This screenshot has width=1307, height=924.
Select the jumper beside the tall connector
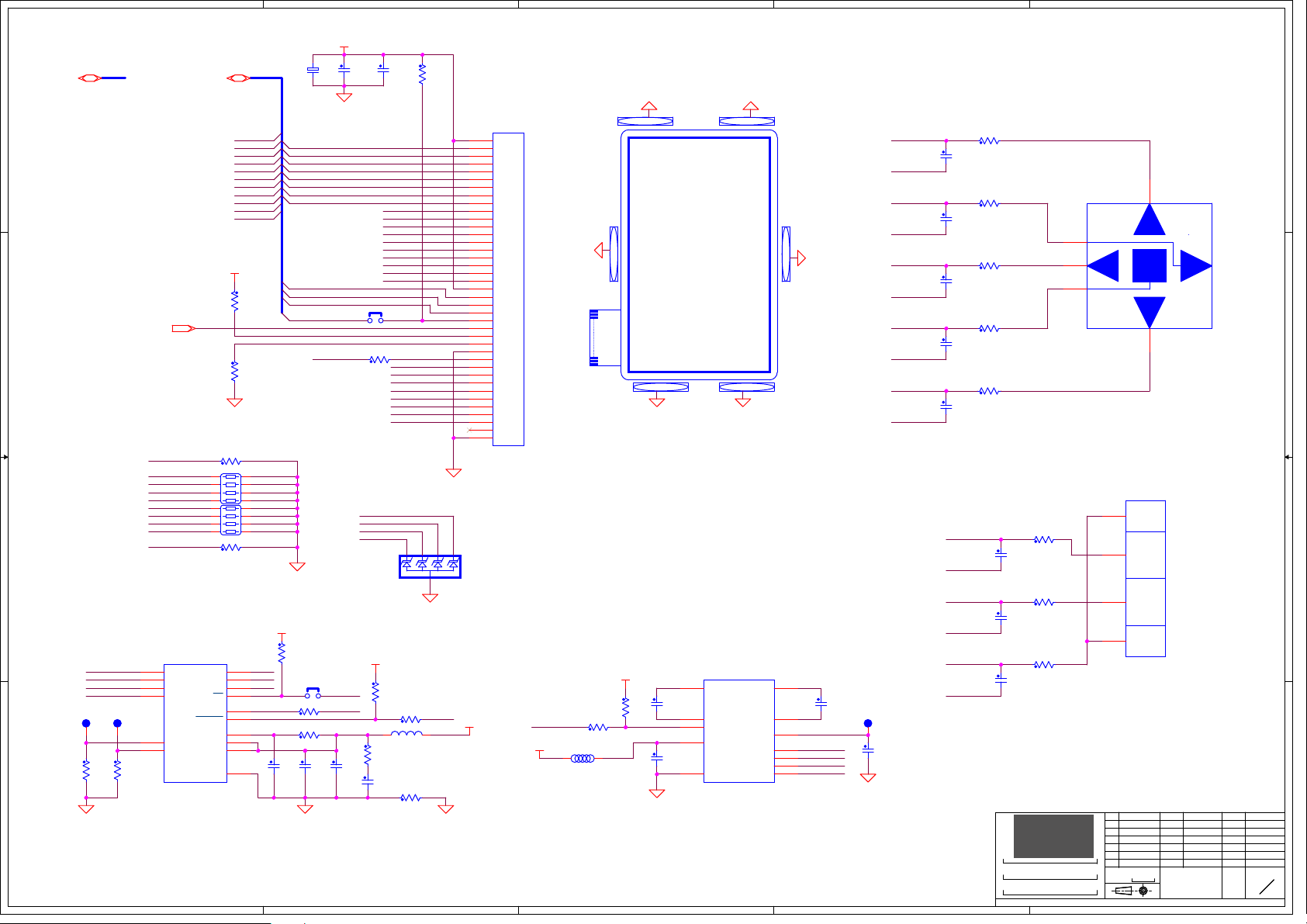click(375, 317)
